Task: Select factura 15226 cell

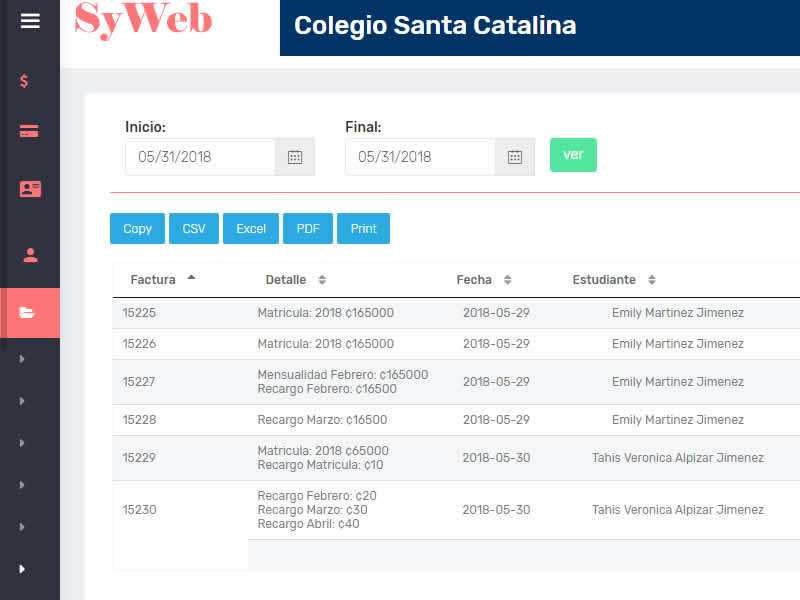Action: pyautogui.click(x=139, y=344)
